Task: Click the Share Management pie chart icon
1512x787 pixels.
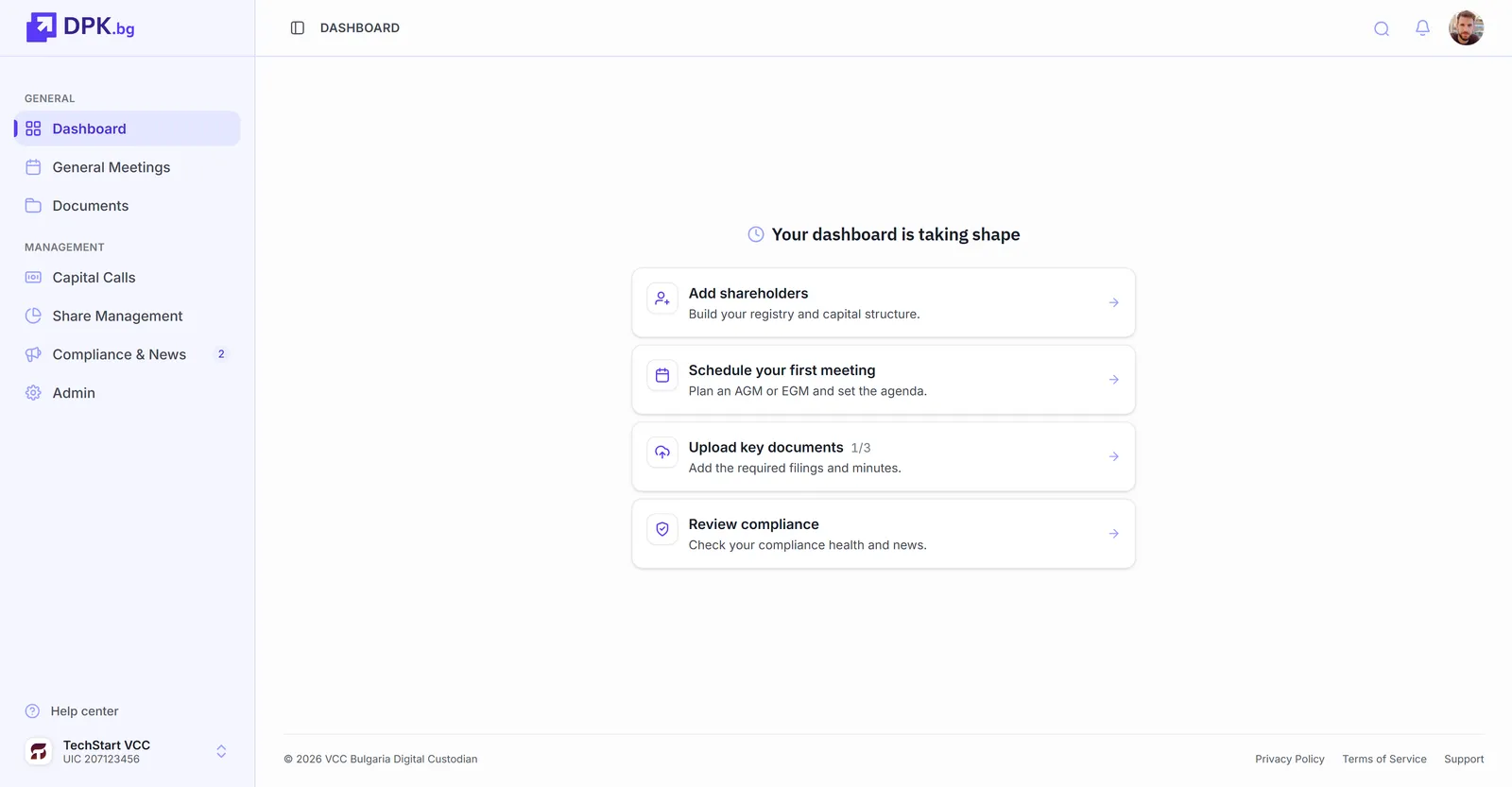Action: [x=33, y=316]
